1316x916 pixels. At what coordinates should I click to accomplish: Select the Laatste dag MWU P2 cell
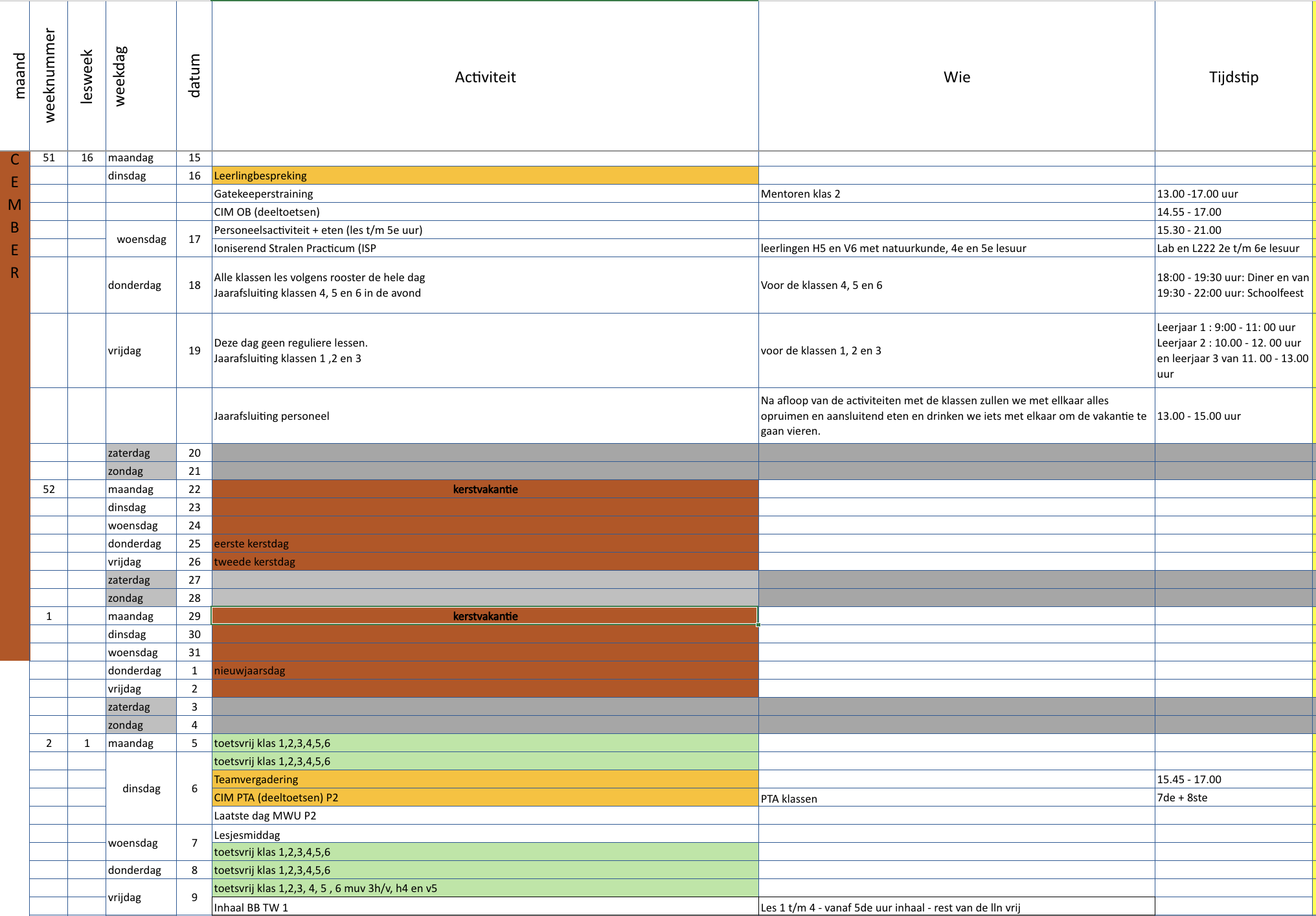coord(484,816)
